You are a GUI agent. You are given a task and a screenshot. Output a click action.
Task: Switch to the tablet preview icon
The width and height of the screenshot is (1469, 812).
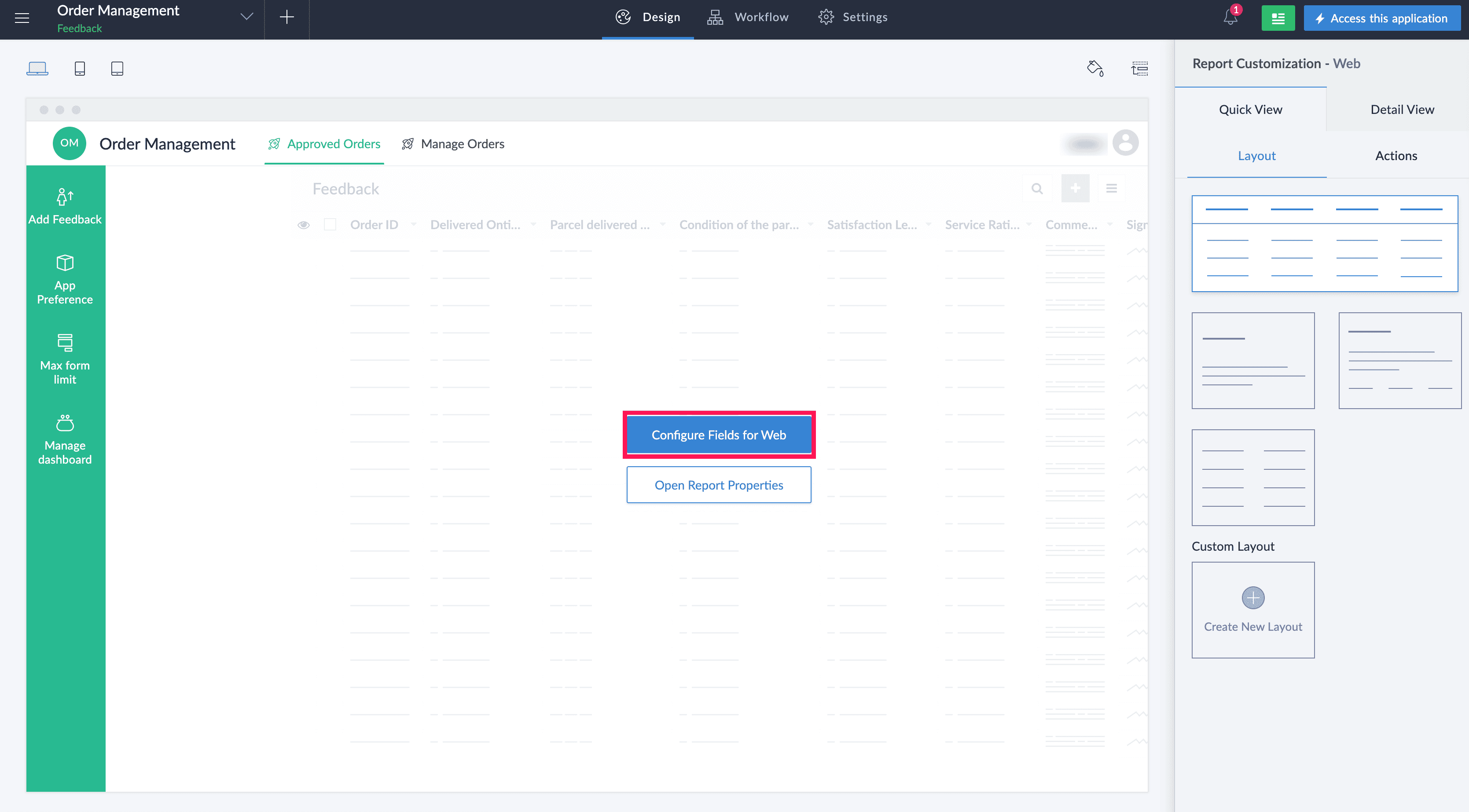click(x=117, y=69)
